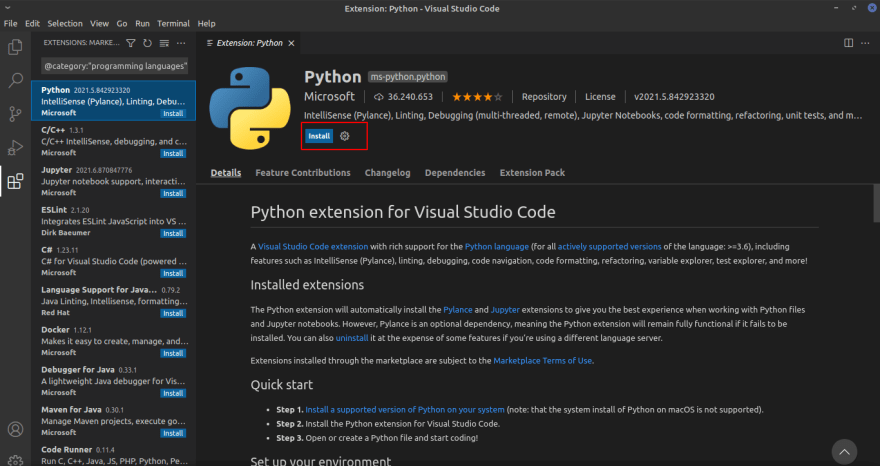This screenshot has width=880, height=466.
Task: Open extensions panel More Actions menu
Action: pos(181,43)
